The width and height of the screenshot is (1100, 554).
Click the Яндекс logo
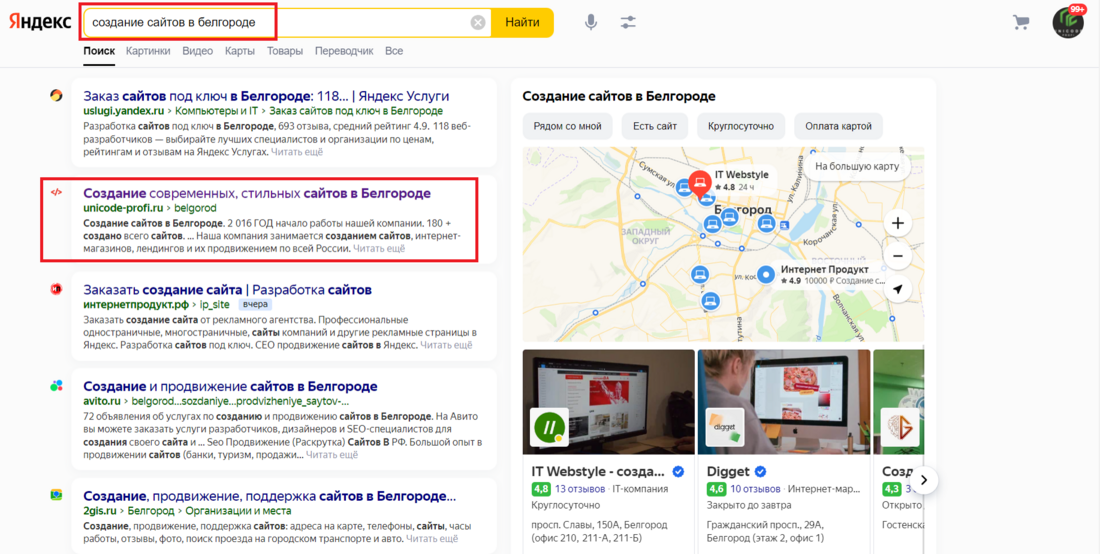[x=40, y=22]
